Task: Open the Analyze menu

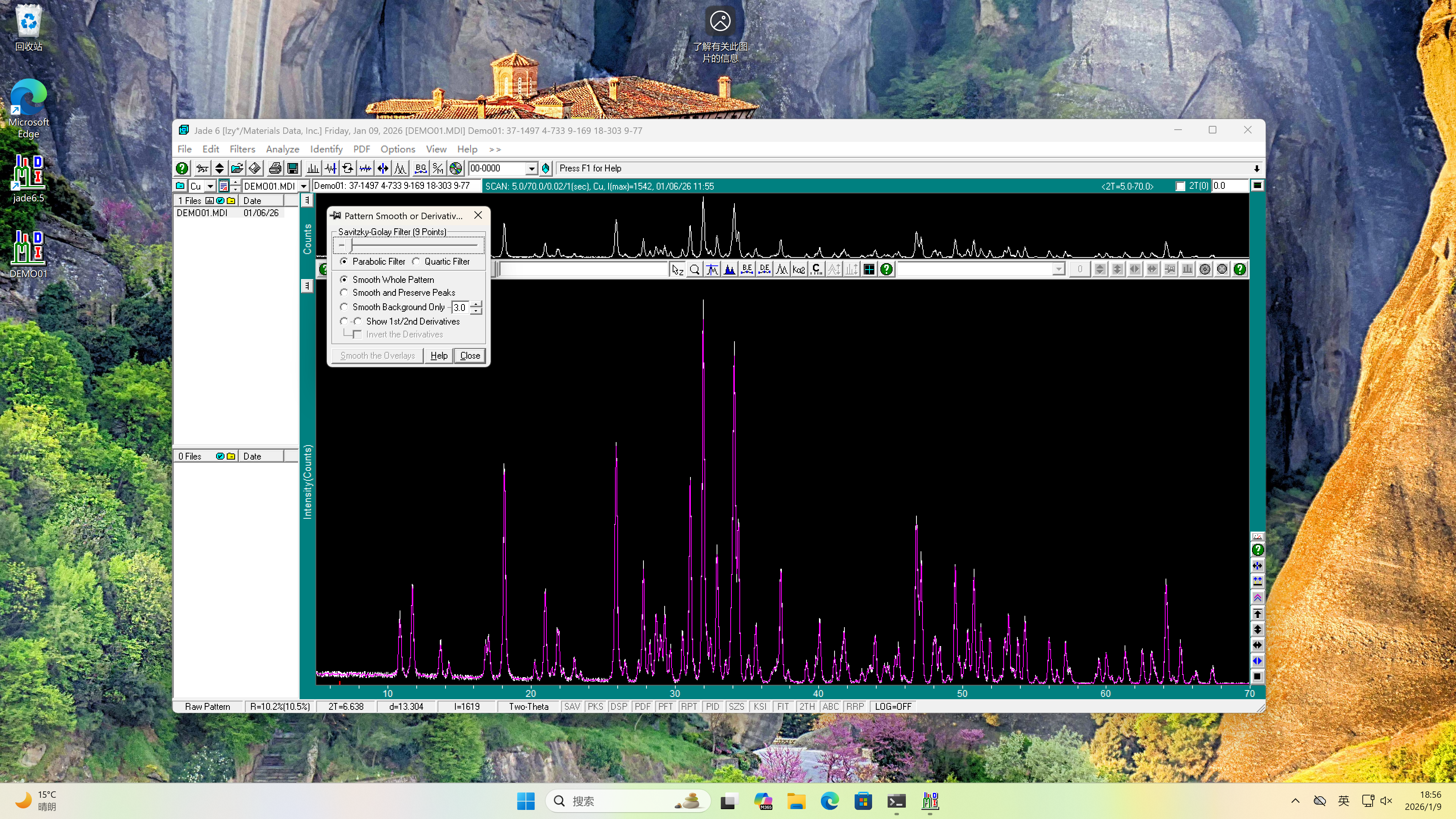Action: click(282, 149)
